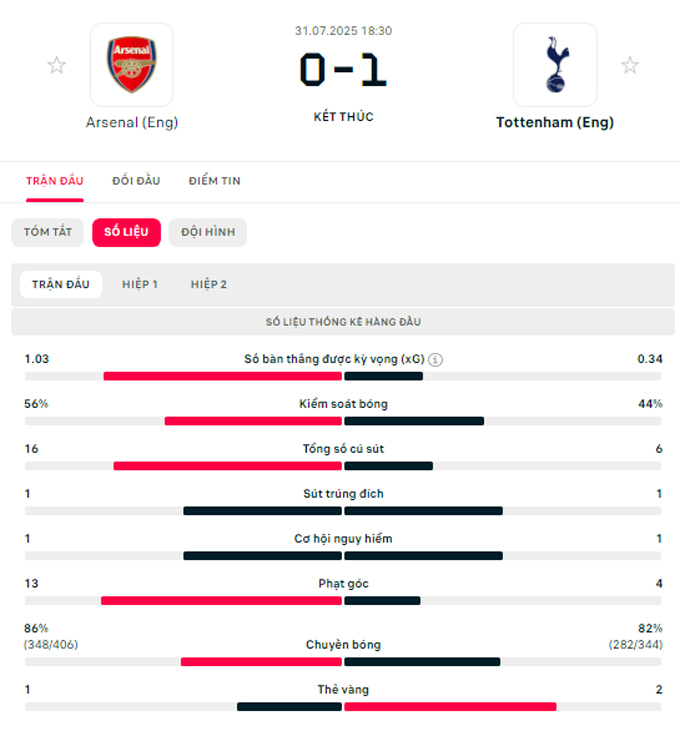Image resolution: width=680 pixels, height=731 pixels.
Task: Click the 0-1 match score
Action: [x=343, y=70]
